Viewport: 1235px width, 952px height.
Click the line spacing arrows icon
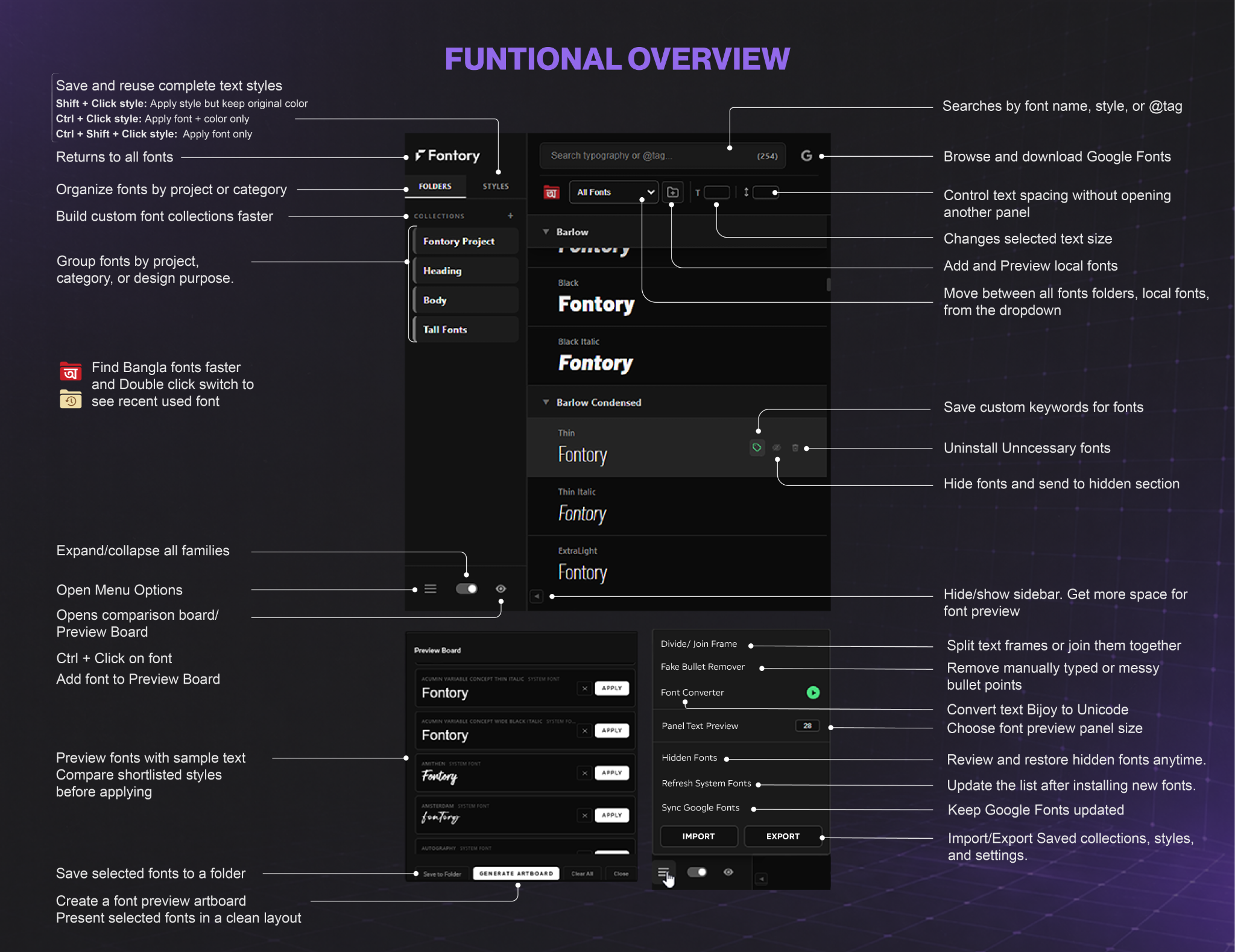746,192
